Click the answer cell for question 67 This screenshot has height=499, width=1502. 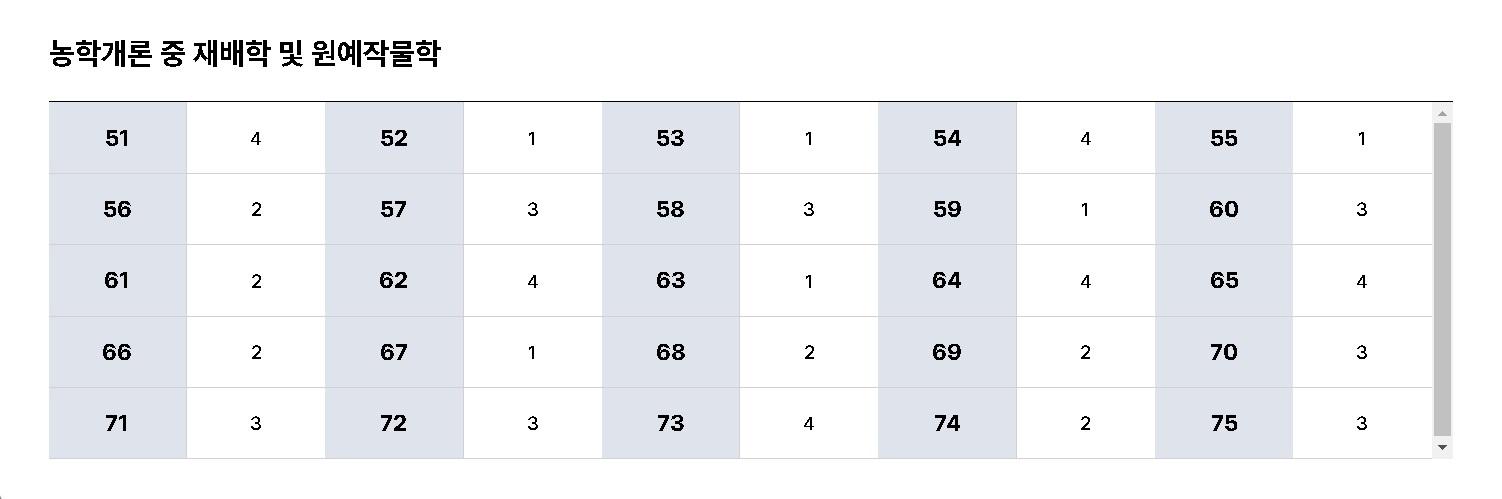tap(532, 352)
